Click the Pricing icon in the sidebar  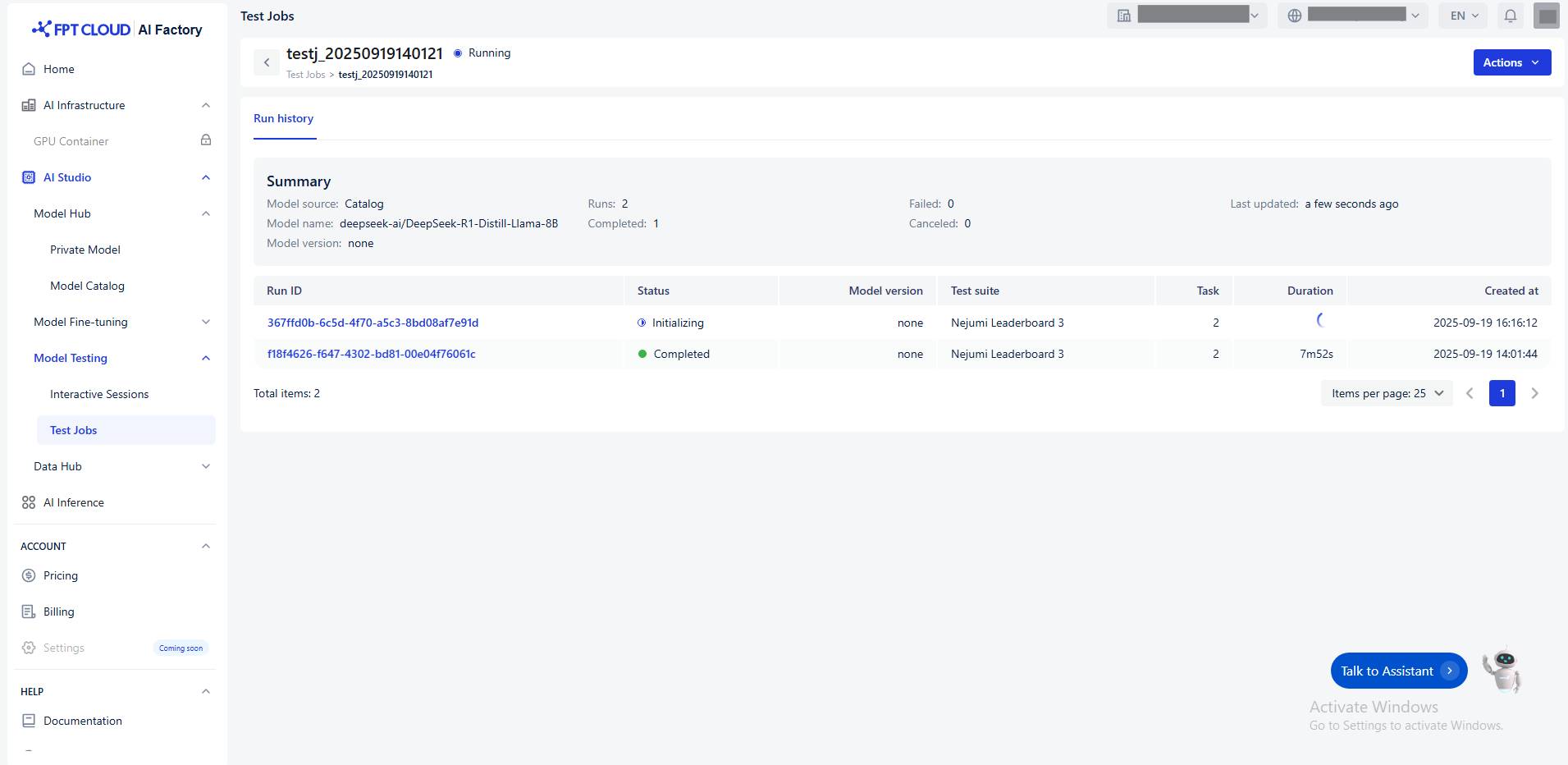[29, 575]
